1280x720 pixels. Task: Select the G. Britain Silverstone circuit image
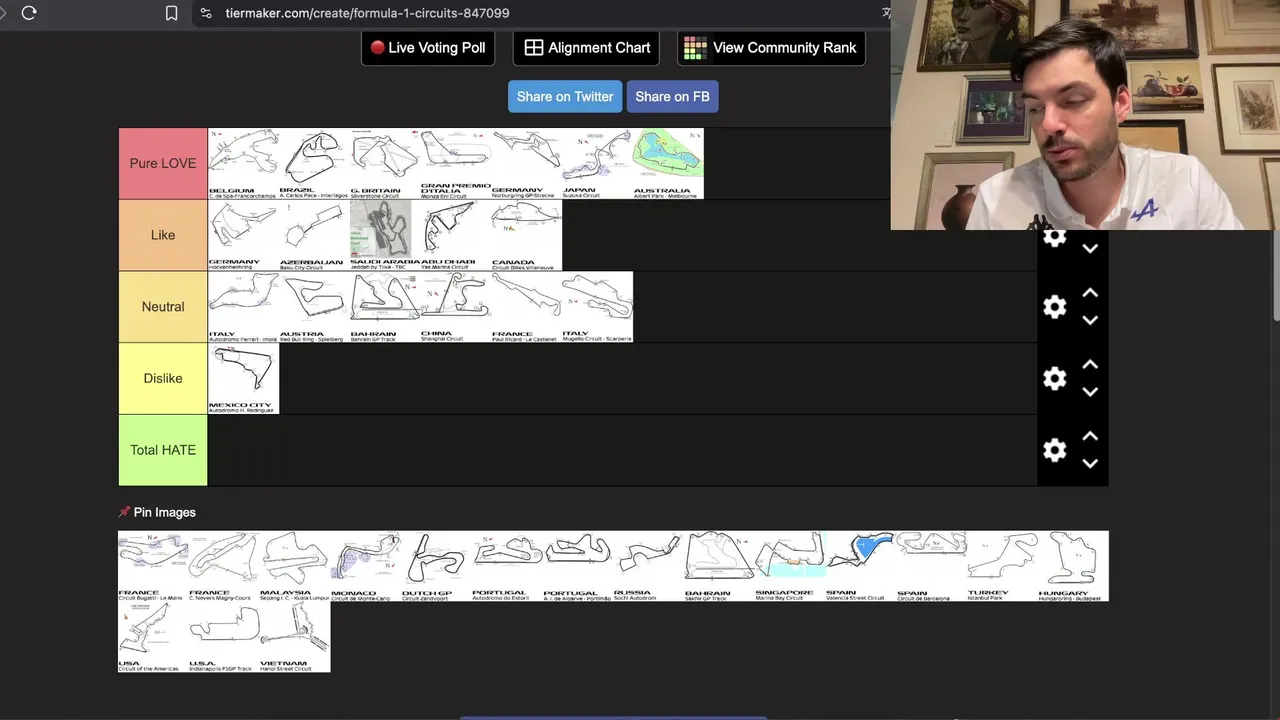click(385, 163)
